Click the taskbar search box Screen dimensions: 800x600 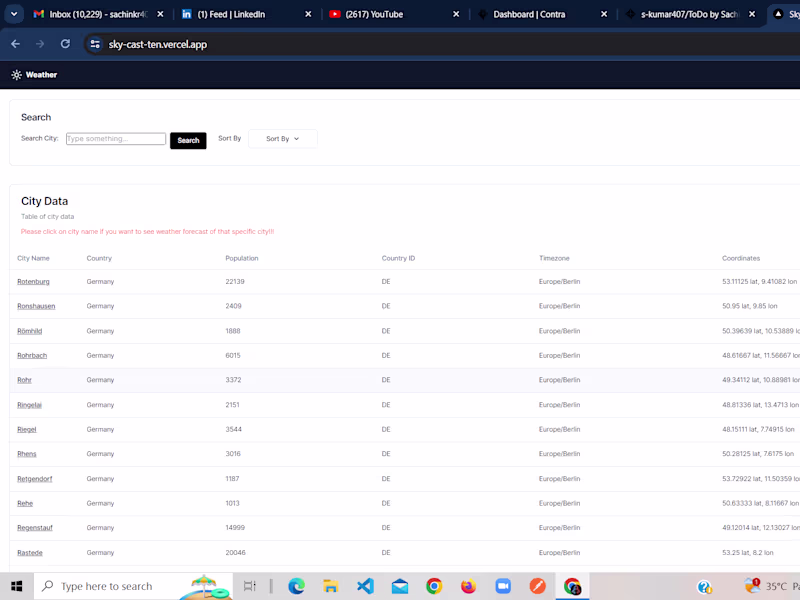(134, 586)
